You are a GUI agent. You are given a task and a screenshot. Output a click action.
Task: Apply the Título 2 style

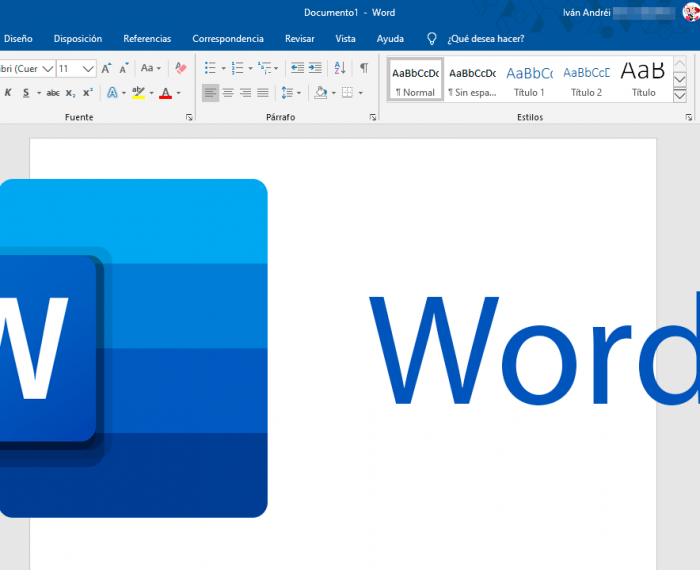point(586,80)
